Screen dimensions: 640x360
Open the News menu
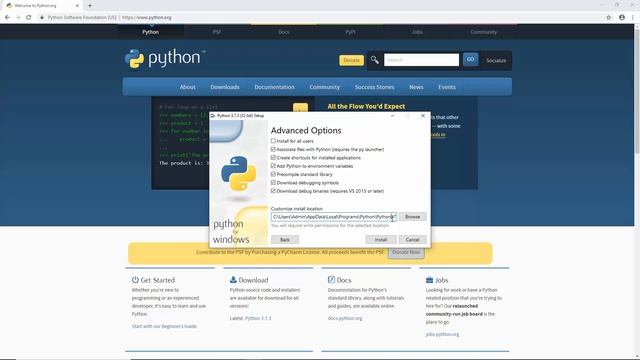(x=416, y=87)
